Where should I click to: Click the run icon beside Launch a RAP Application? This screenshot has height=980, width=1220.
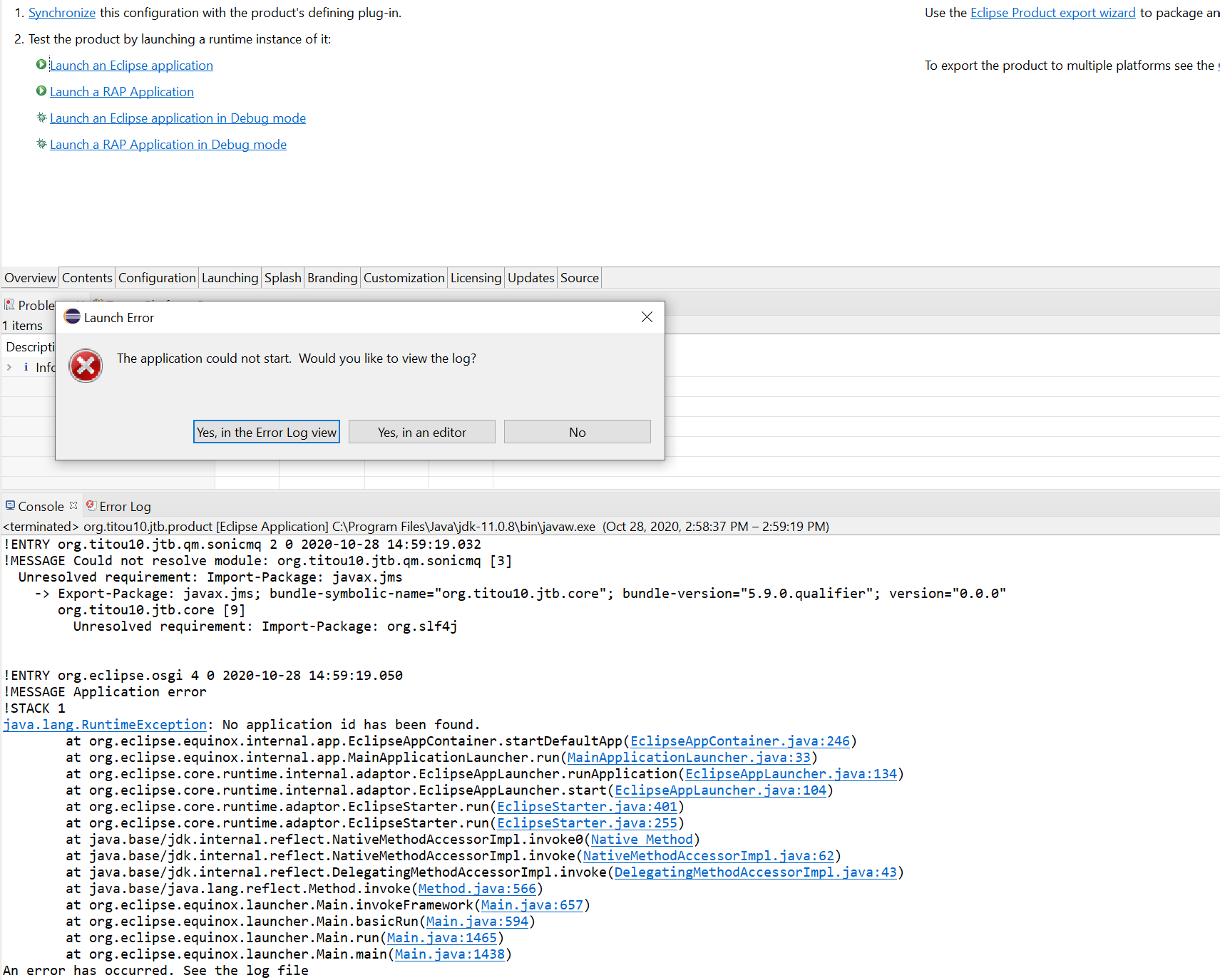[41, 91]
